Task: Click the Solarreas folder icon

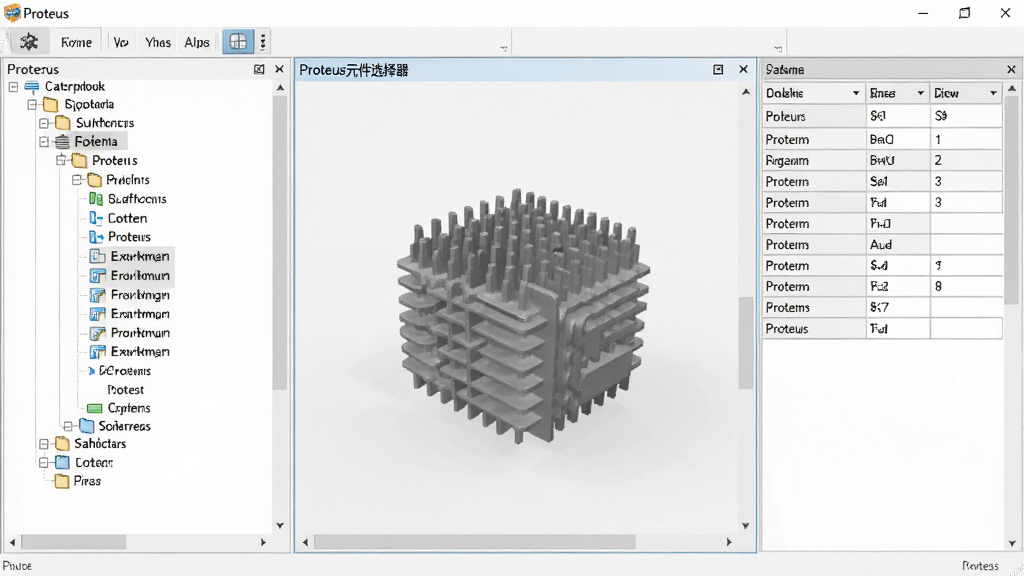Action: (x=87, y=426)
